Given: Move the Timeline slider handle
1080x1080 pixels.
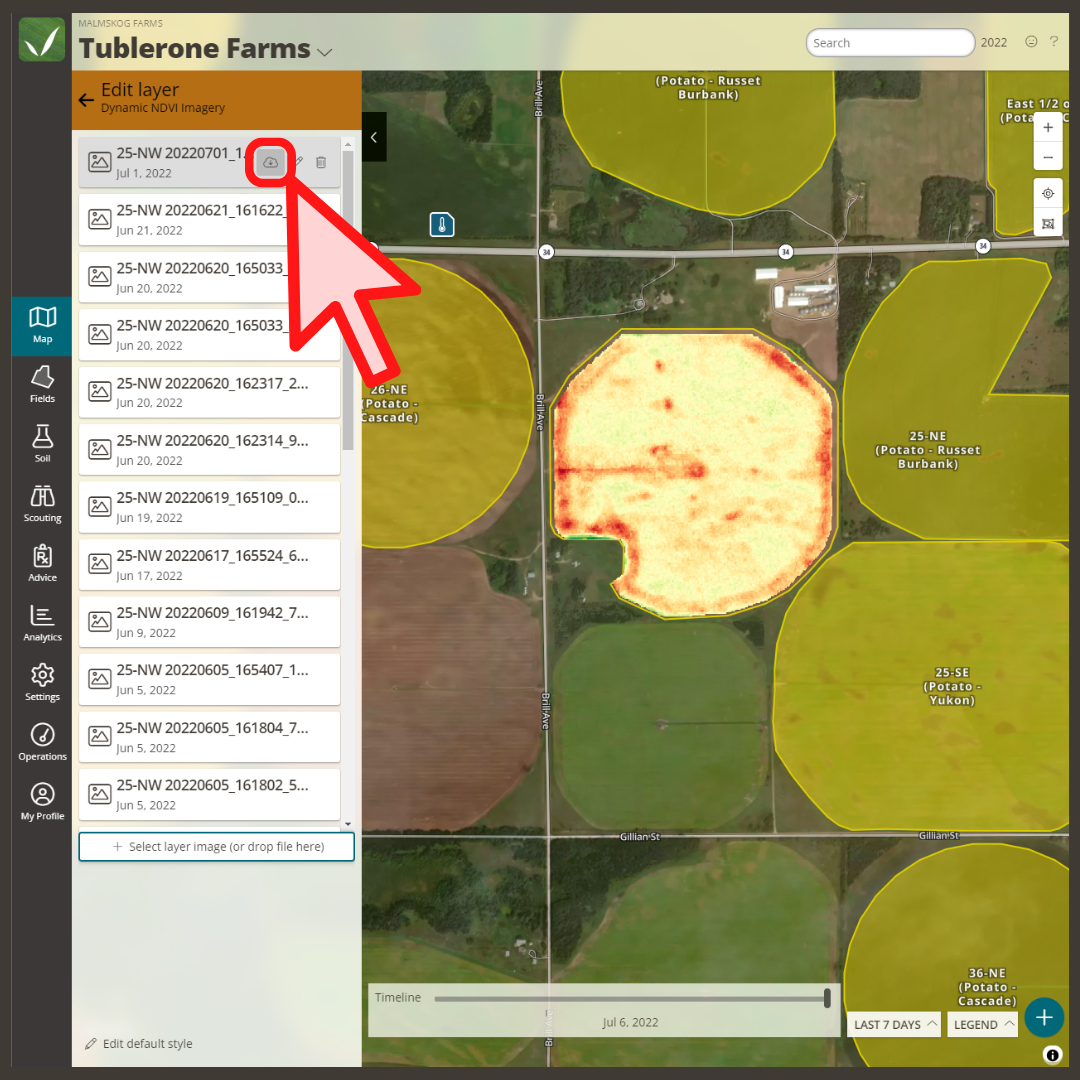Looking at the screenshot, I should point(827,997).
